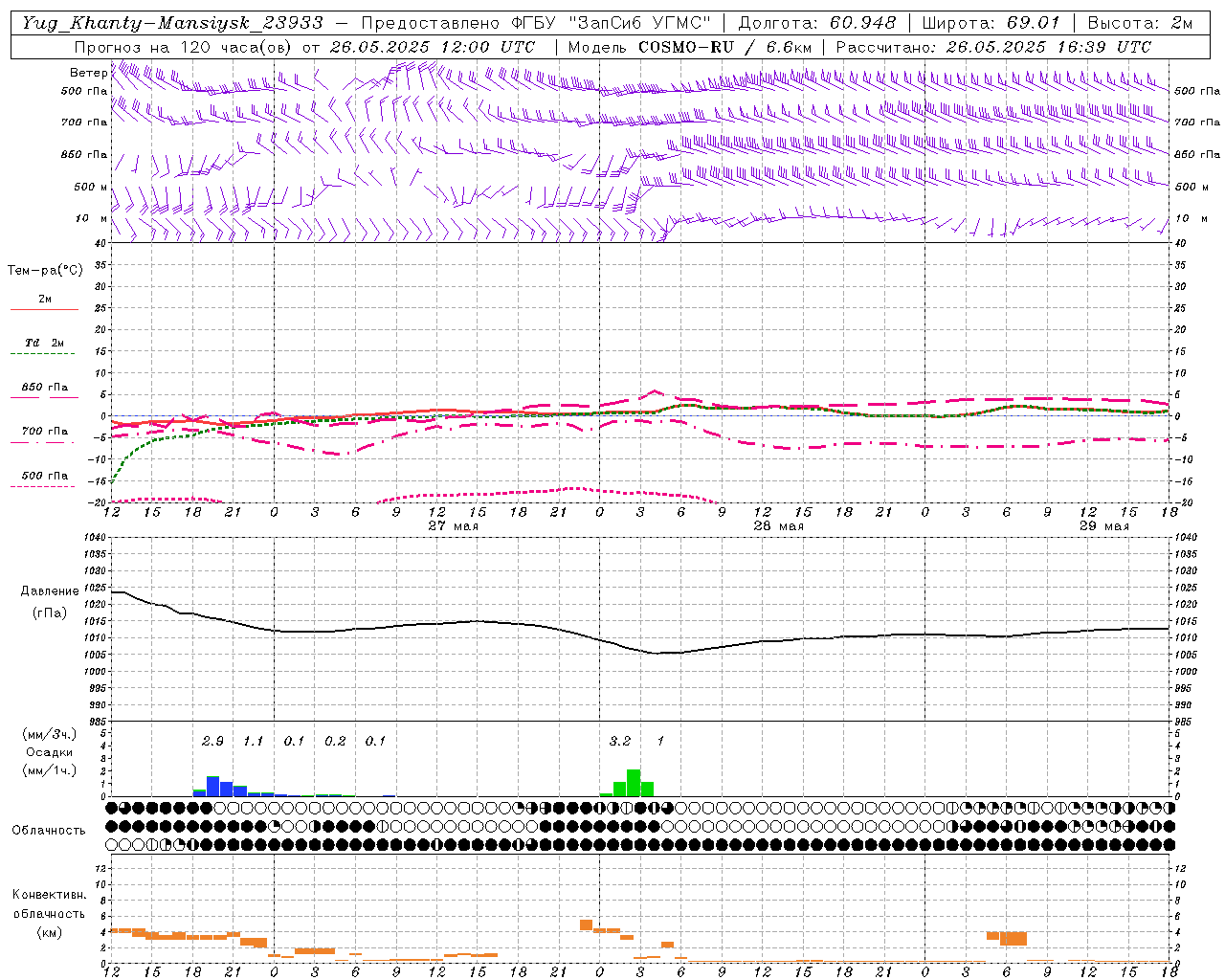Image resolution: width=1225 pixels, height=980 pixels.
Task: Click the 3.2 precipitation total value
Action: tap(620, 741)
